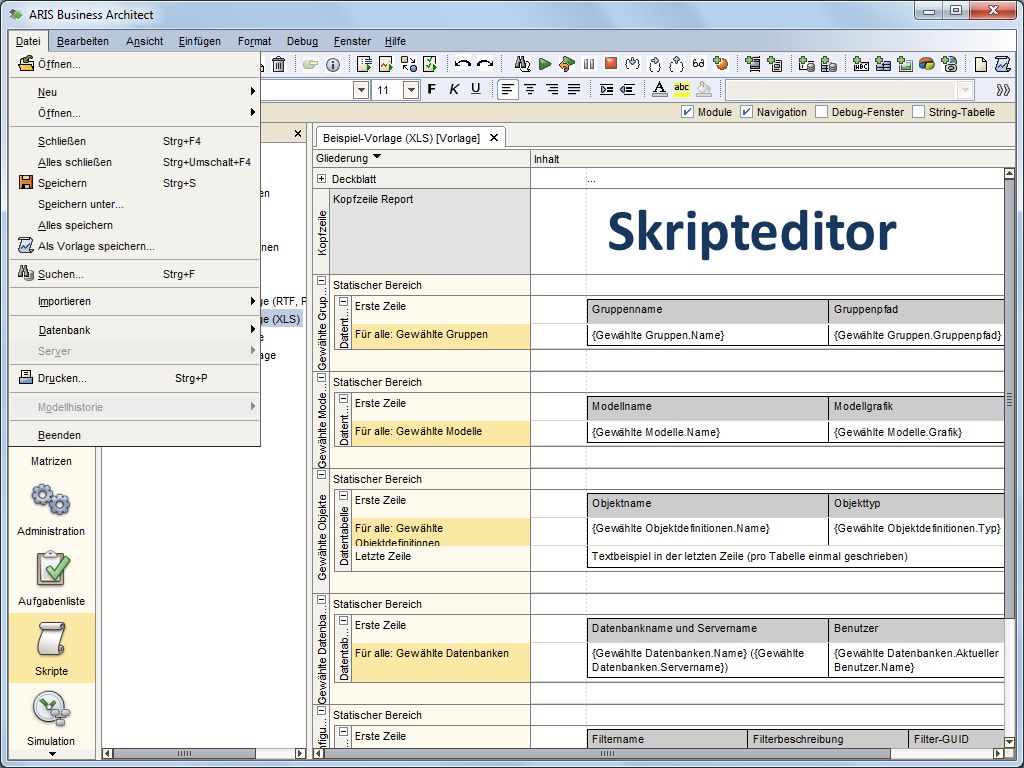Enable the Debug-Fenster checkbox
Image resolution: width=1024 pixels, height=768 pixels.
(822, 112)
